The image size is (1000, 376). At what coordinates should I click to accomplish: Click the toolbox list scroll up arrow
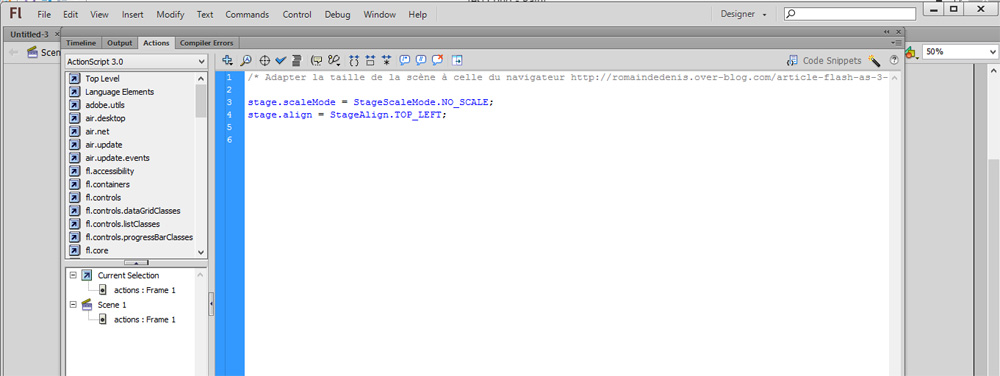coord(201,78)
